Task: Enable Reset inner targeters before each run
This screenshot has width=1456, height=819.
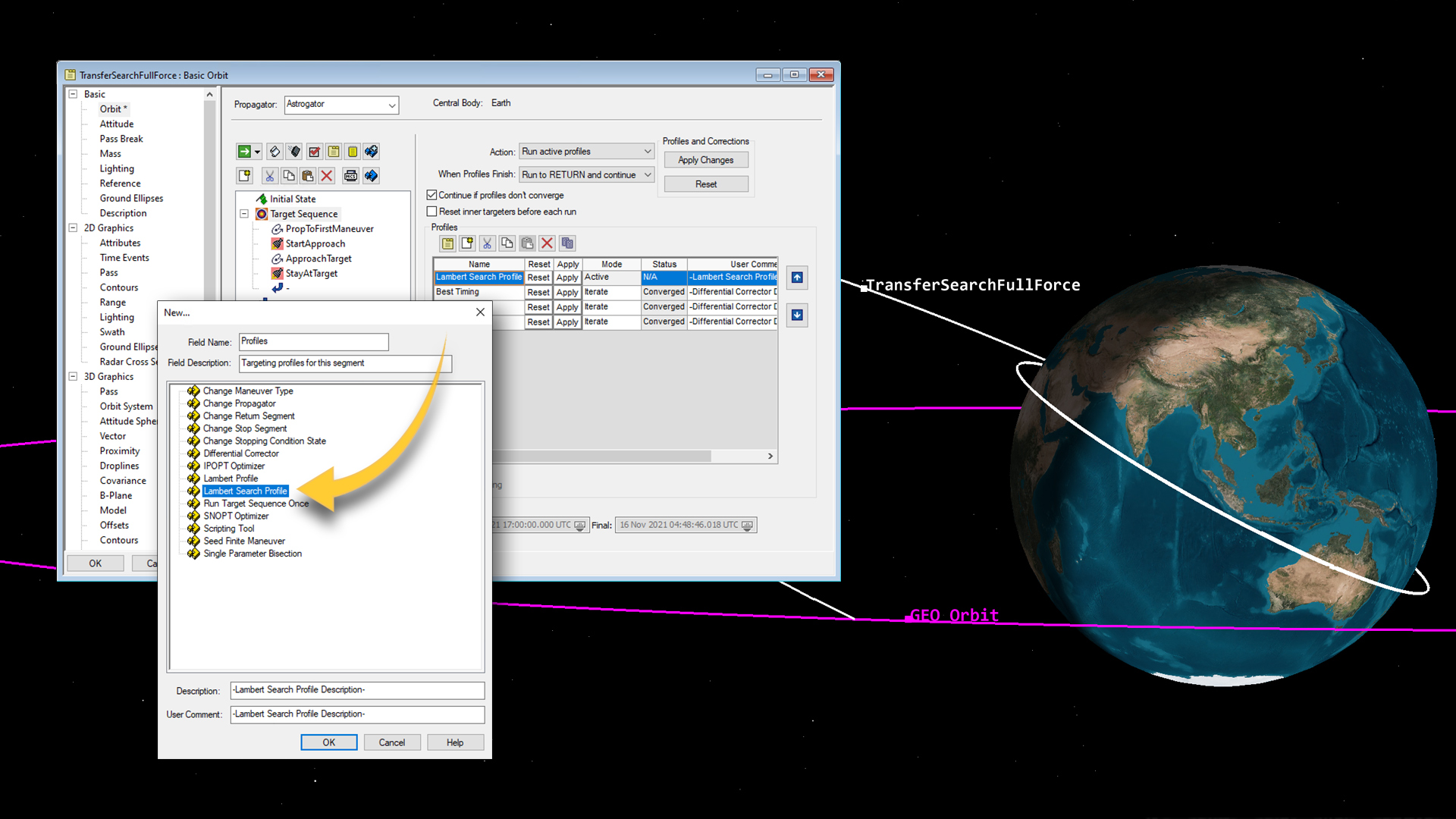Action: click(x=432, y=212)
